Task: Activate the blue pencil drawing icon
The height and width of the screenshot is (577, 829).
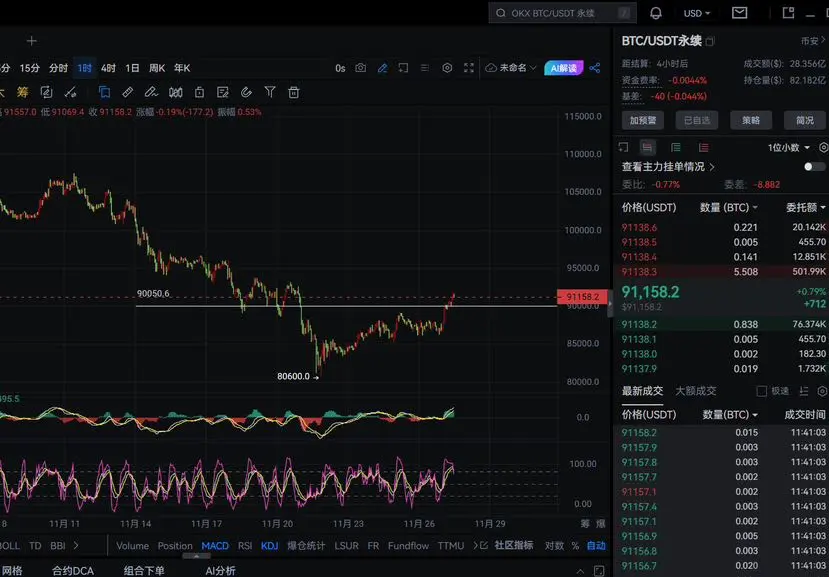Action: point(382,68)
